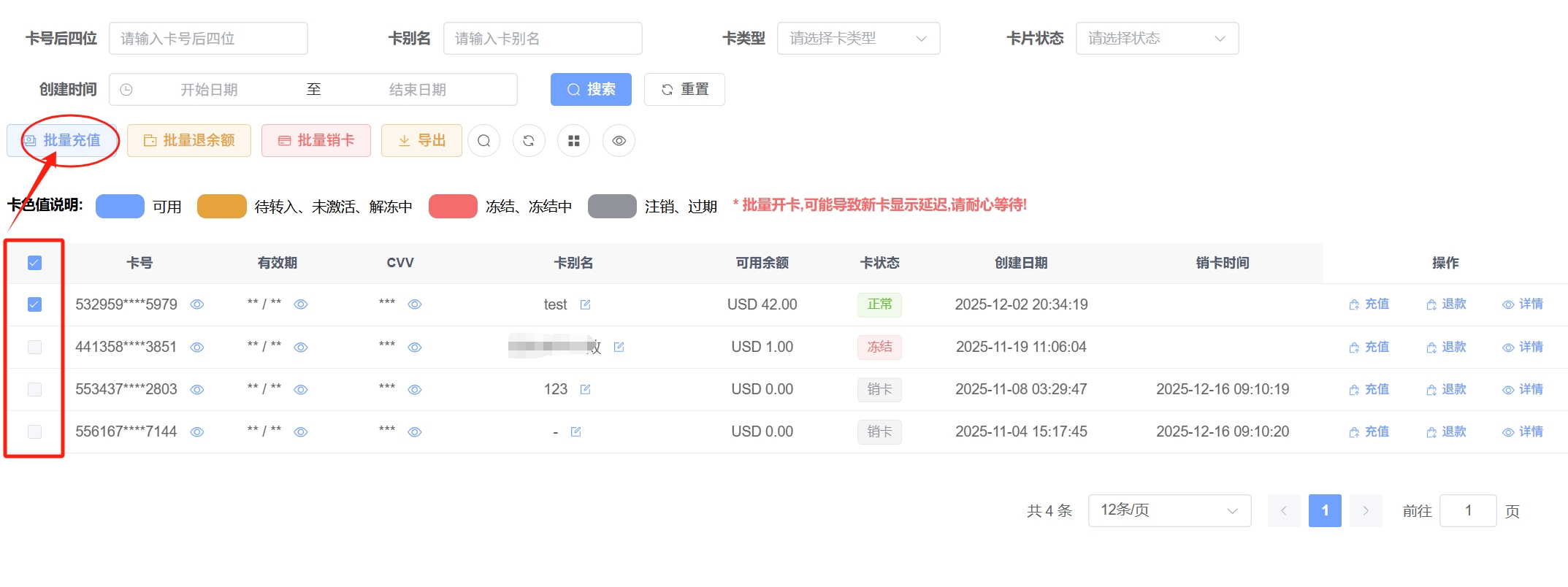Image resolution: width=1568 pixels, height=587 pixels.
Task: Edit alias of card named 123
Action: [x=585, y=390]
